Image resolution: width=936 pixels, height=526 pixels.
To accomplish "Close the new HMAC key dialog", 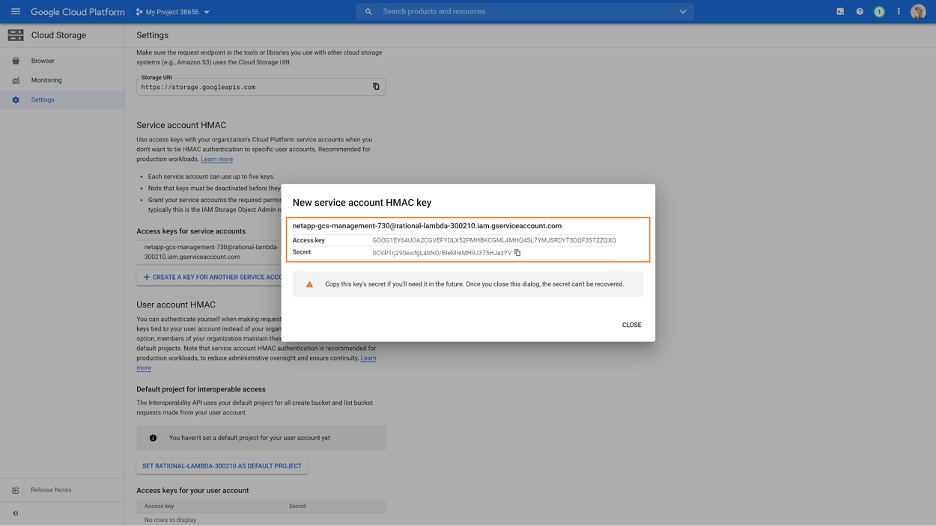I will click(631, 325).
